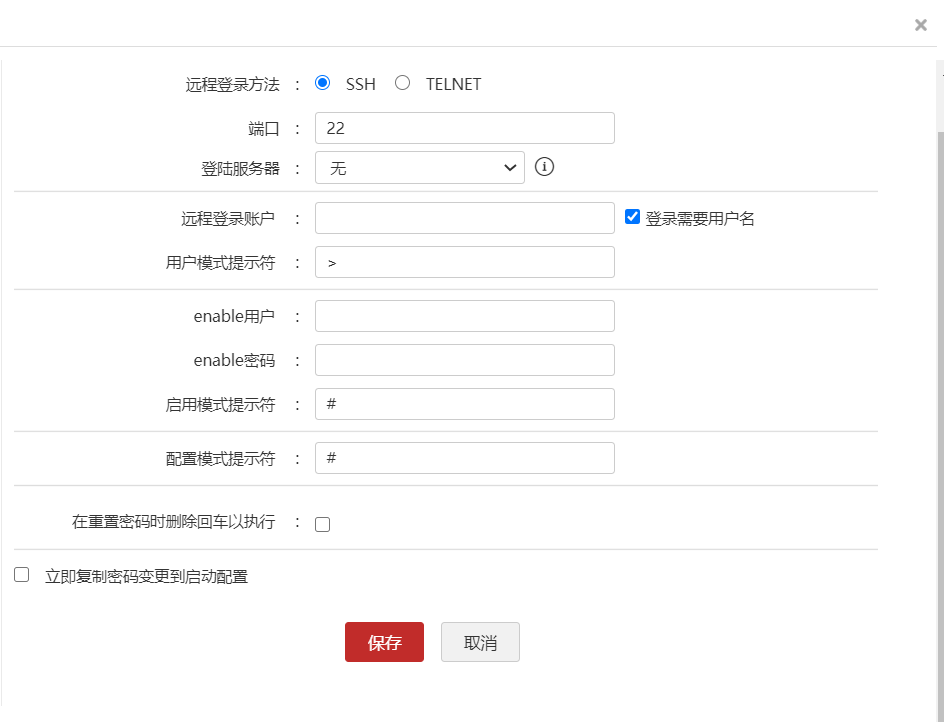Click into the 端口 field
Image resolution: width=944 pixels, height=722 pixels.
pyautogui.click(x=464, y=128)
